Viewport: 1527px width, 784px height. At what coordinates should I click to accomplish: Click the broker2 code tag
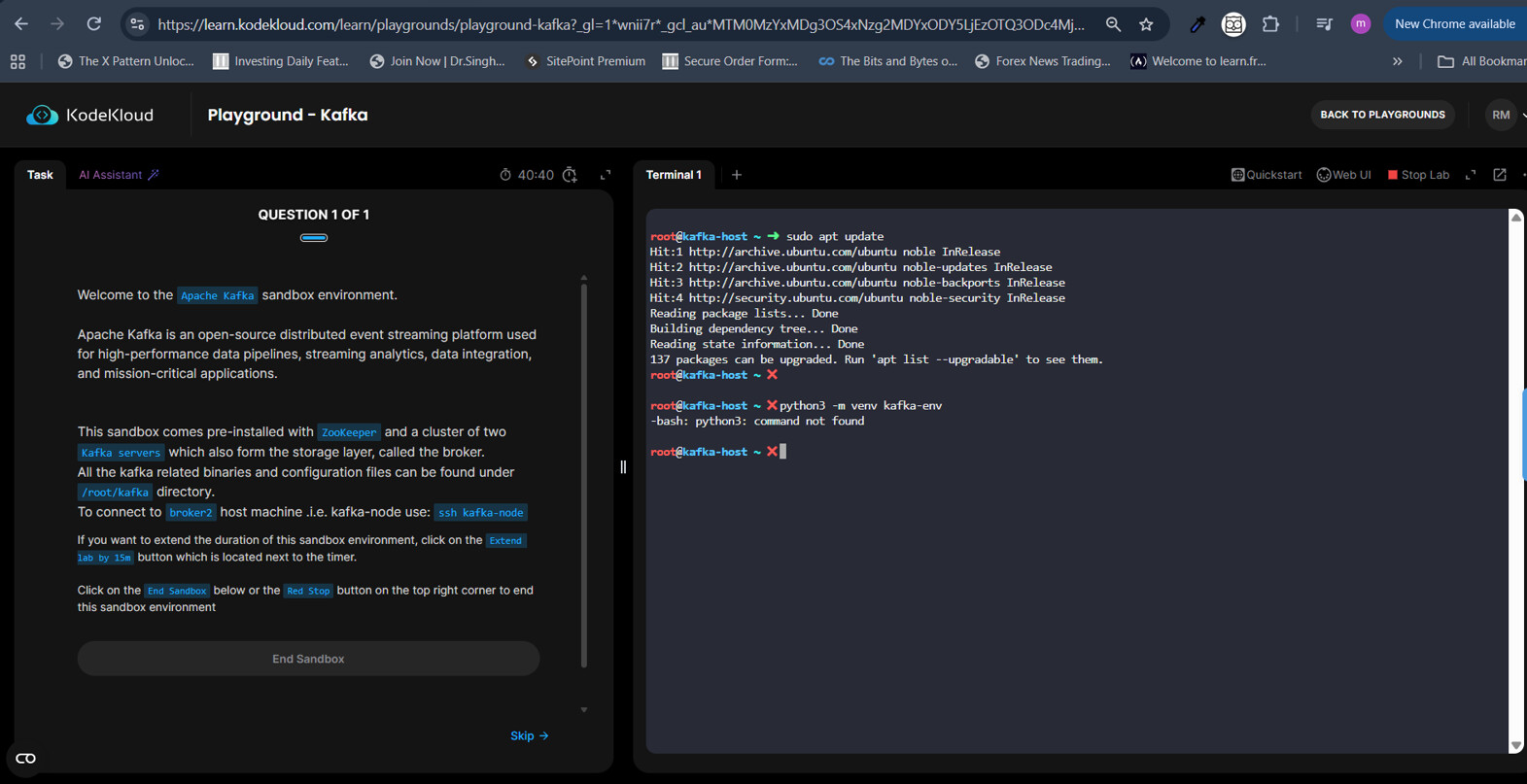coord(191,512)
